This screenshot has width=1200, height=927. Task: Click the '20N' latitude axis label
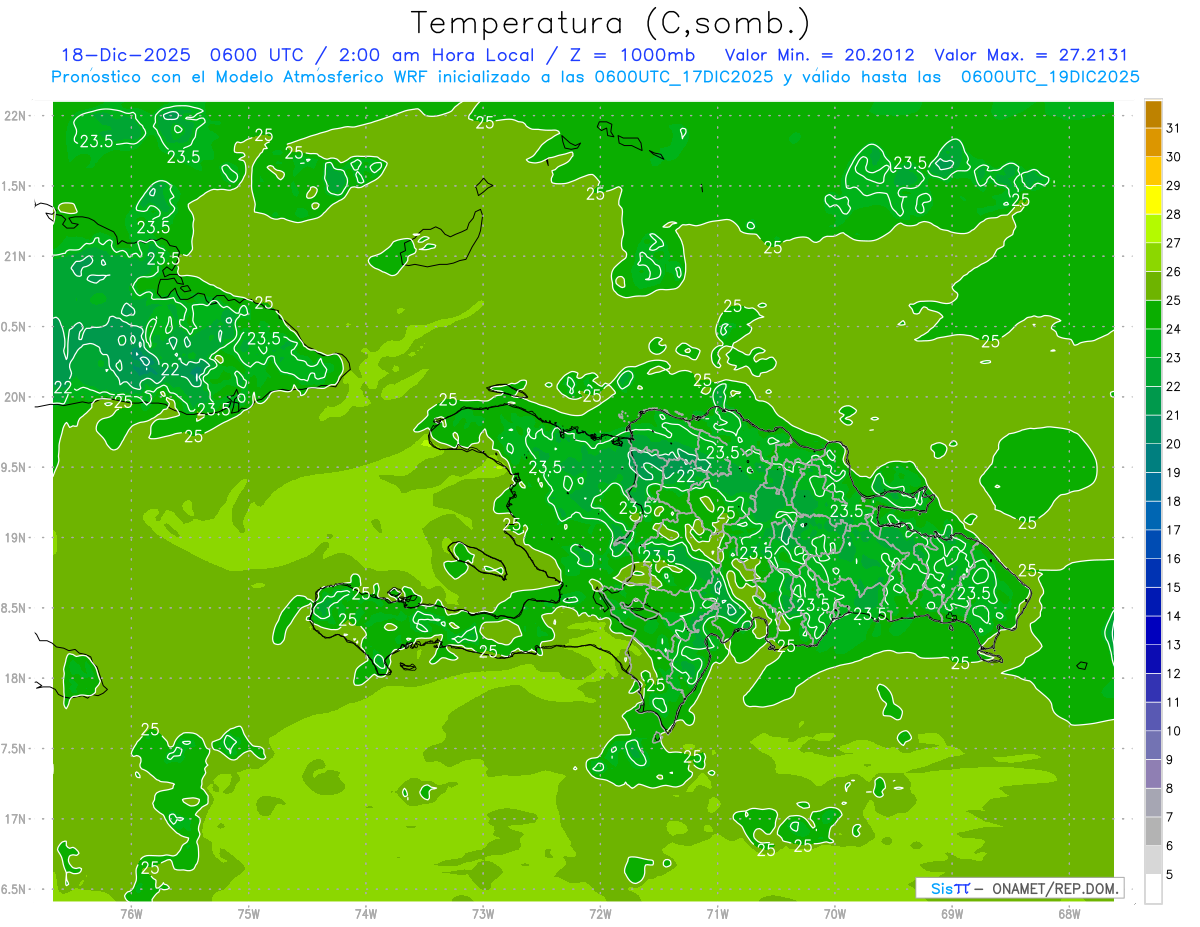[x=15, y=397]
